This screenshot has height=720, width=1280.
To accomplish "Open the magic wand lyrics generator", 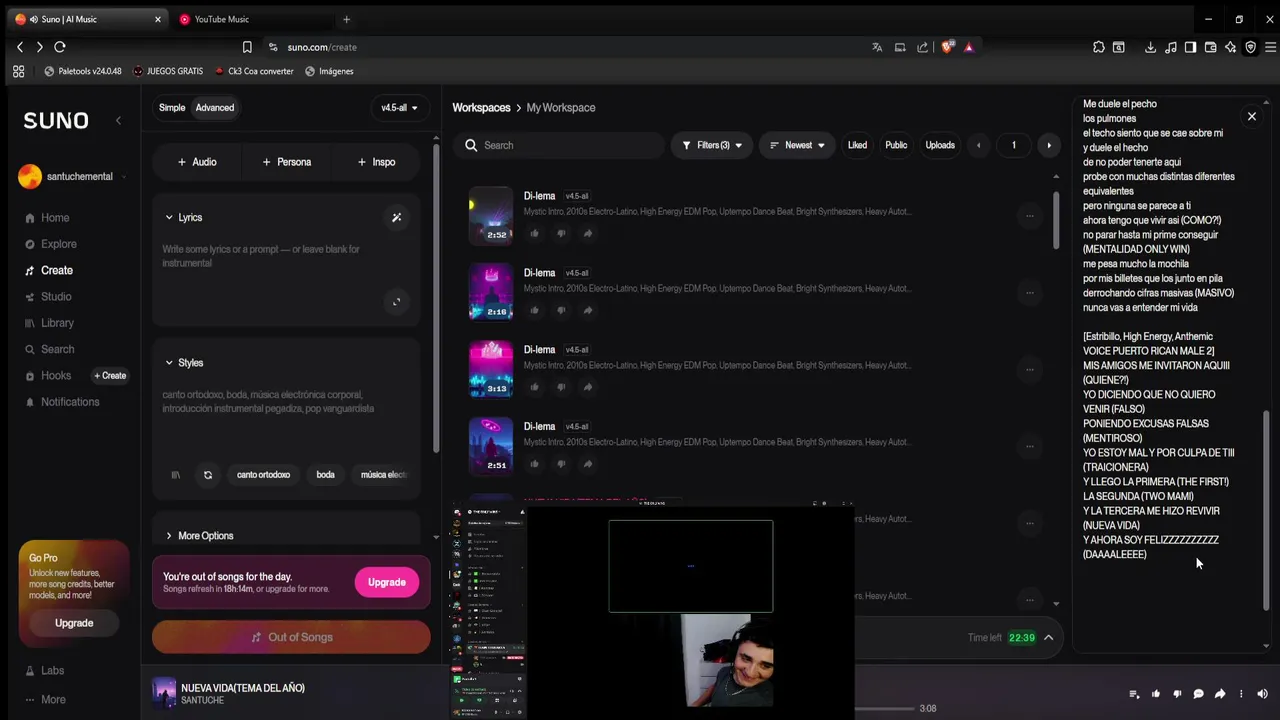I will pos(396,217).
